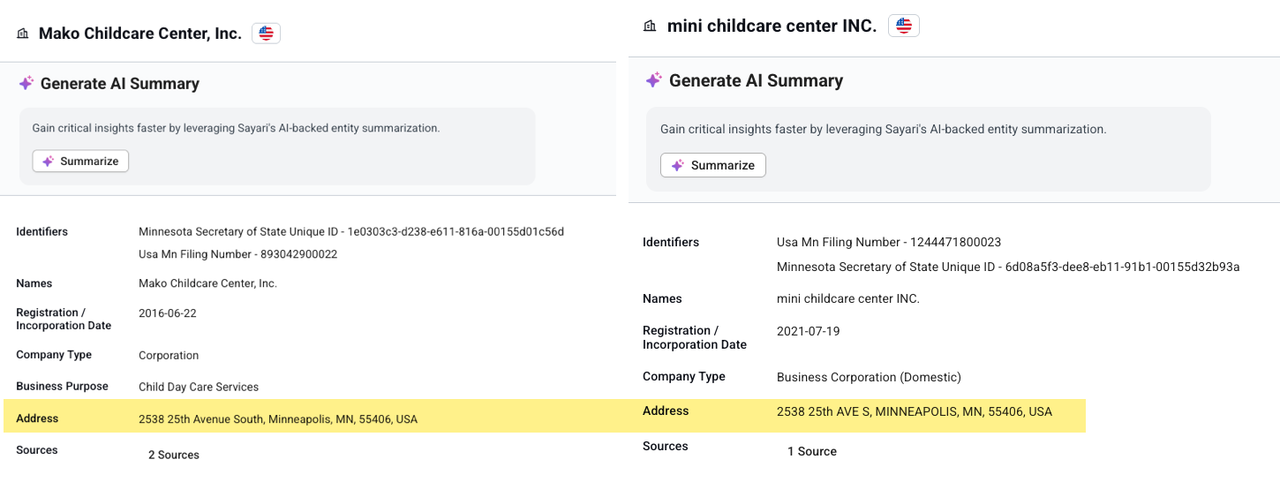
Task: Click the US flag badge beside Mako Childcare Center
Action: pos(266,33)
